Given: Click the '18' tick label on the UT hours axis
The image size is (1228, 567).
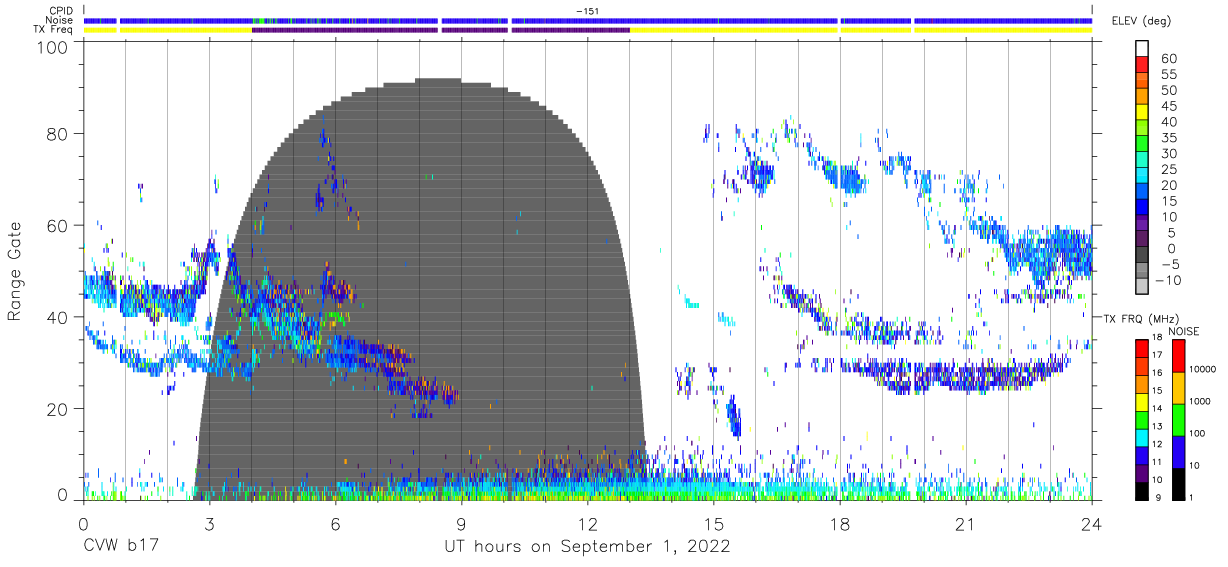Looking at the screenshot, I should (839, 523).
